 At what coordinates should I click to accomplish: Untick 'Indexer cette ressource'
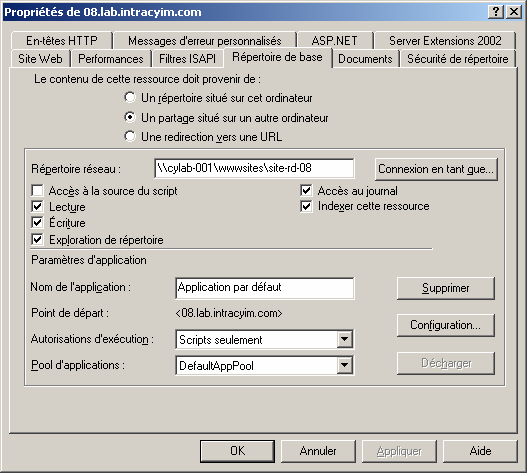pos(306,206)
